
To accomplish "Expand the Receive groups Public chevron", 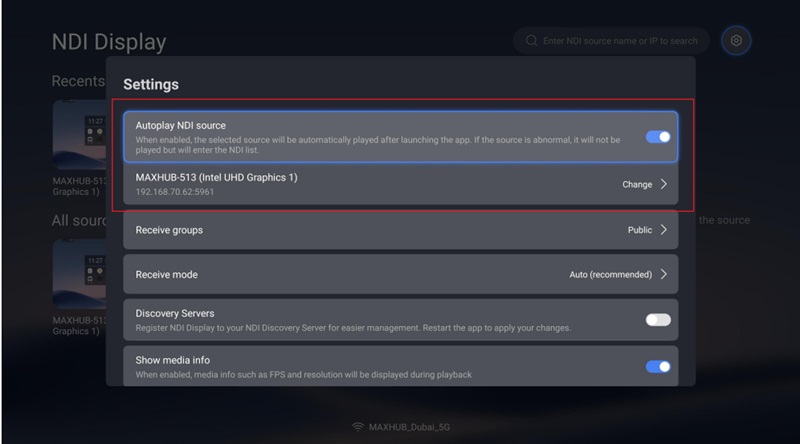I will pyautogui.click(x=664, y=230).
